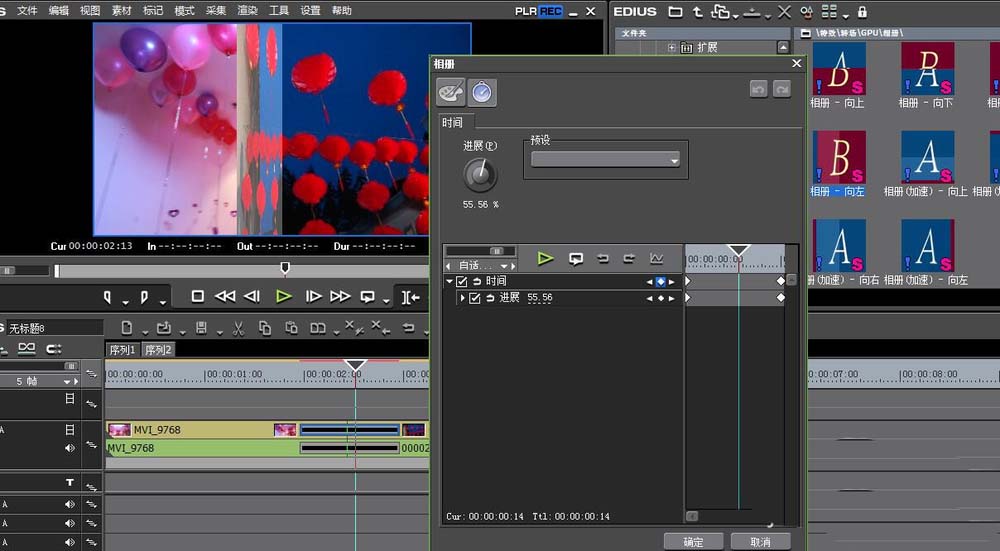Viewport: 1000px width, 551px height.
Task: Click the scissors cut icon in timeline toolbar
Action: (x=238, y=328)
